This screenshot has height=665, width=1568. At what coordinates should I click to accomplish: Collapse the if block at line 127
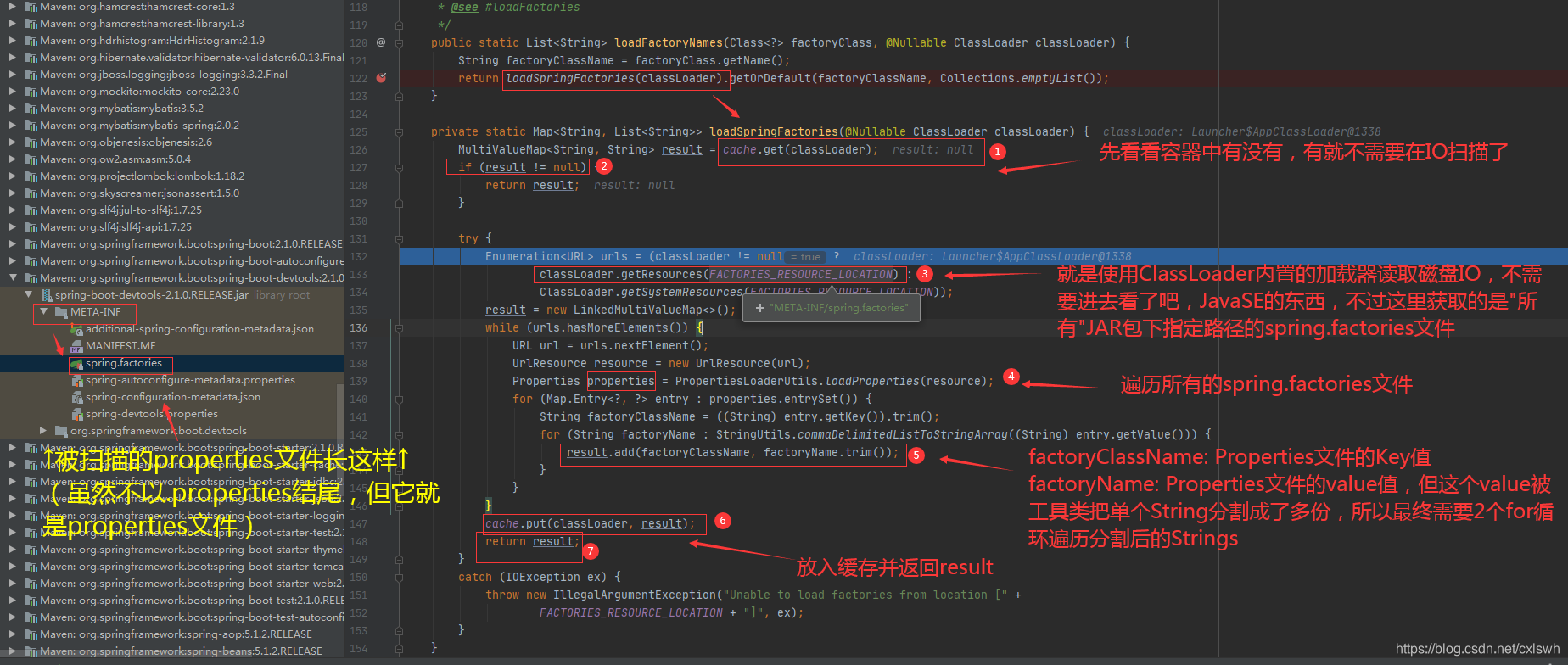(399, 167)
